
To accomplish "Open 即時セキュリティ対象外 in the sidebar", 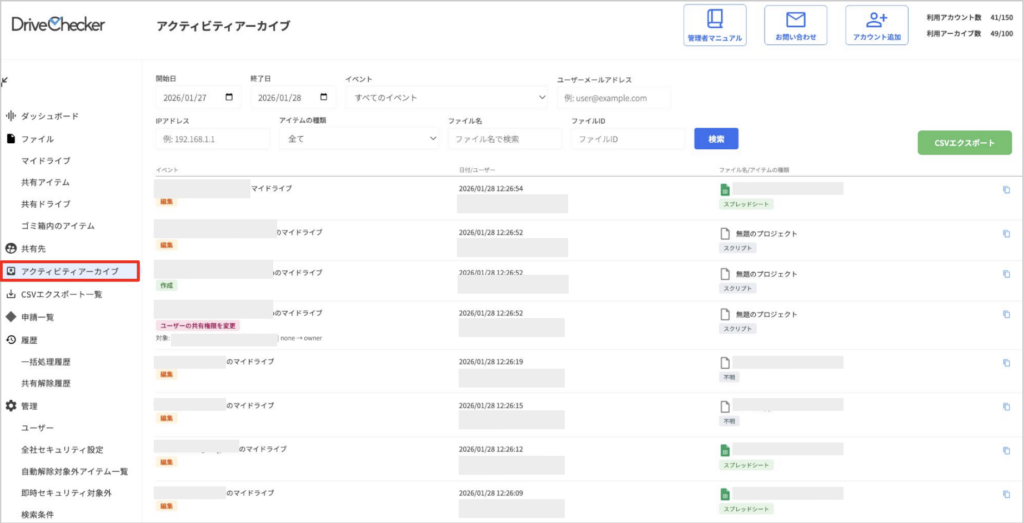I will pos(66,493).
